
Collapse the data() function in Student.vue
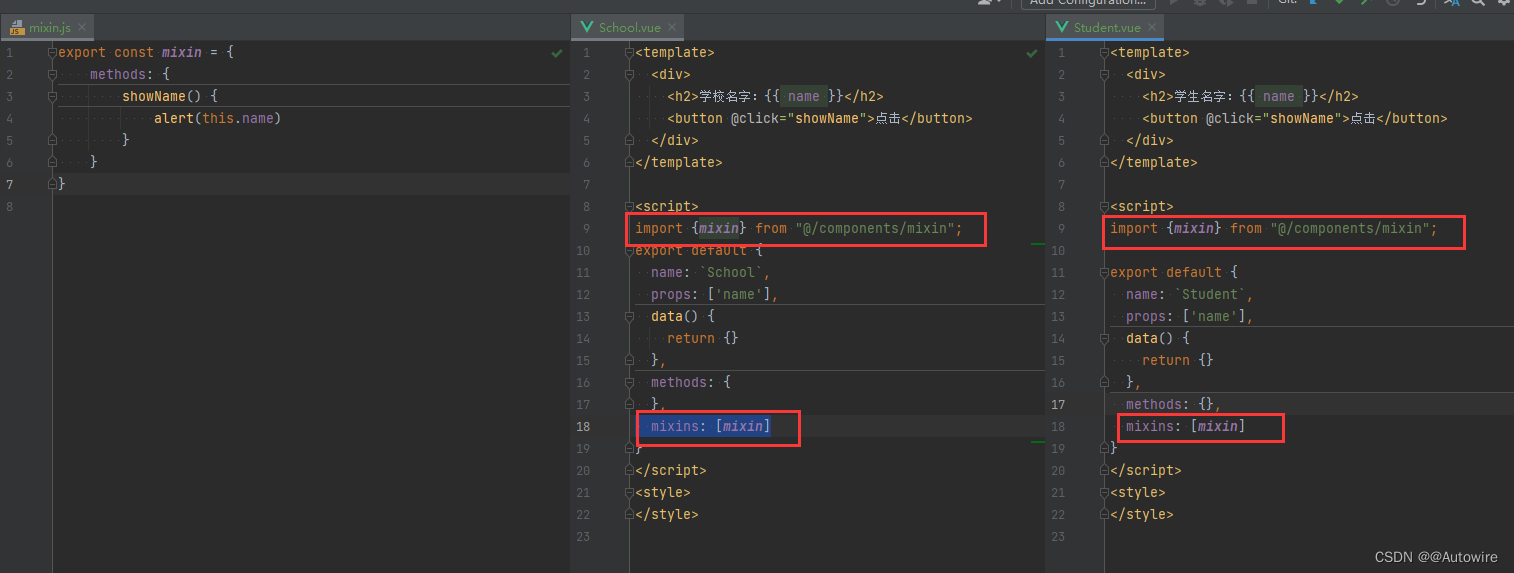[x=1104, y=338]
